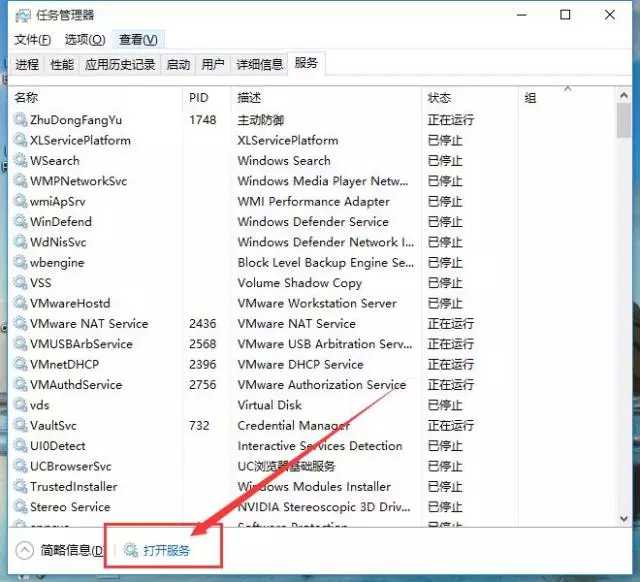Click the gear icon beside WSearch service

(20, 161)
